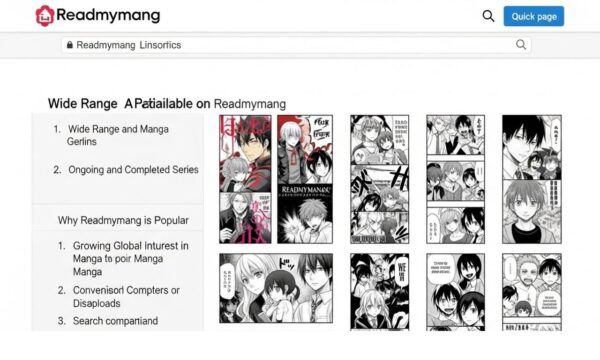Click the Readmymang house logo icon
This screenshot has height=360, width=600.
coord(45,16)
